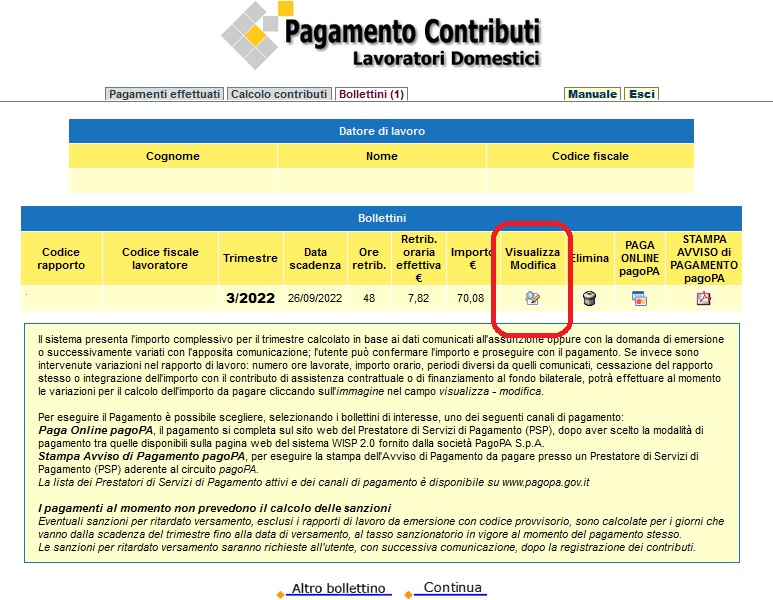Screen dimensions: 773x600
Task: Click the 26/09/2022 due date cell
Action: (315, 298)
